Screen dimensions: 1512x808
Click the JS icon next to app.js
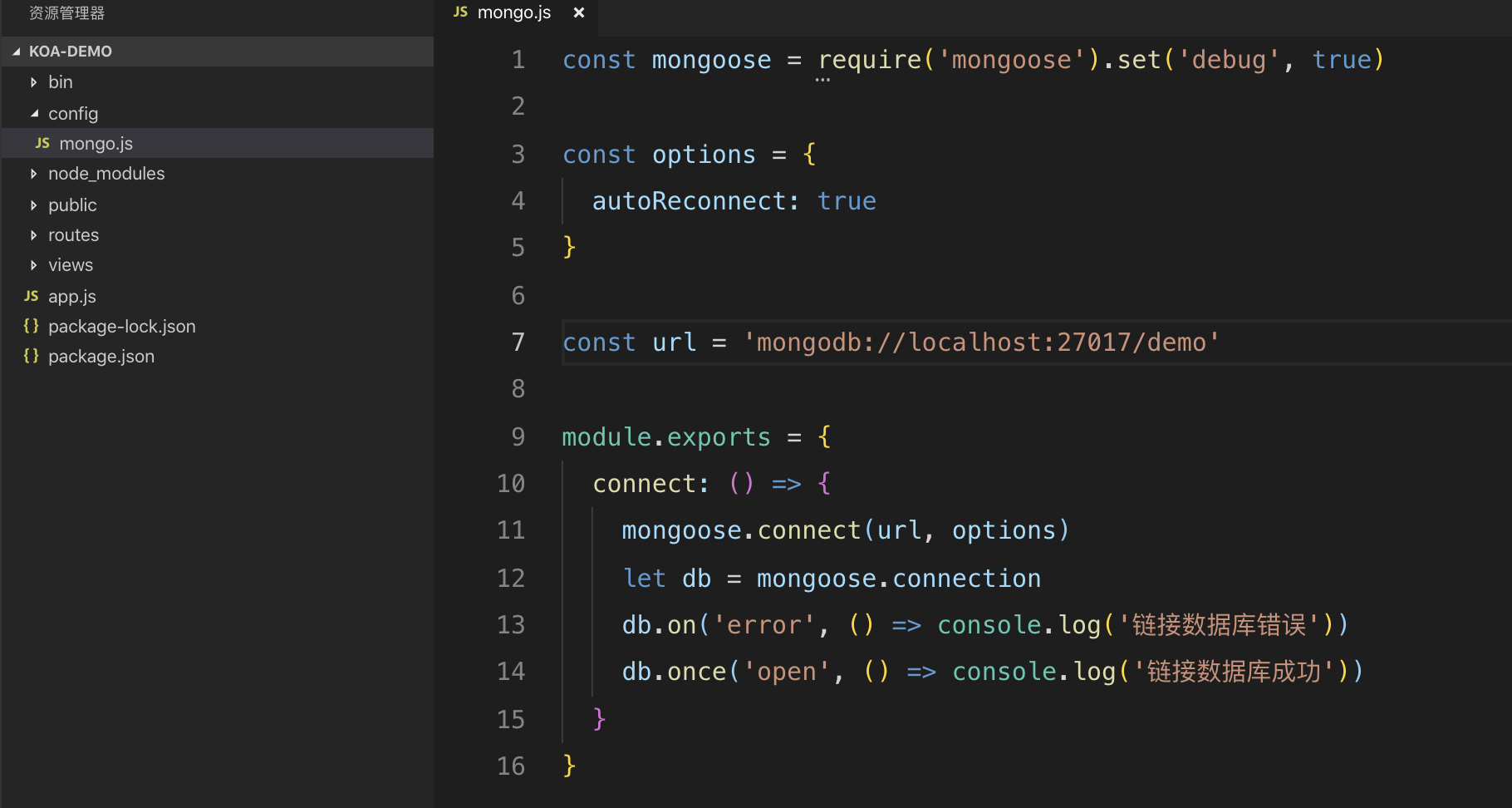(32, 297)
